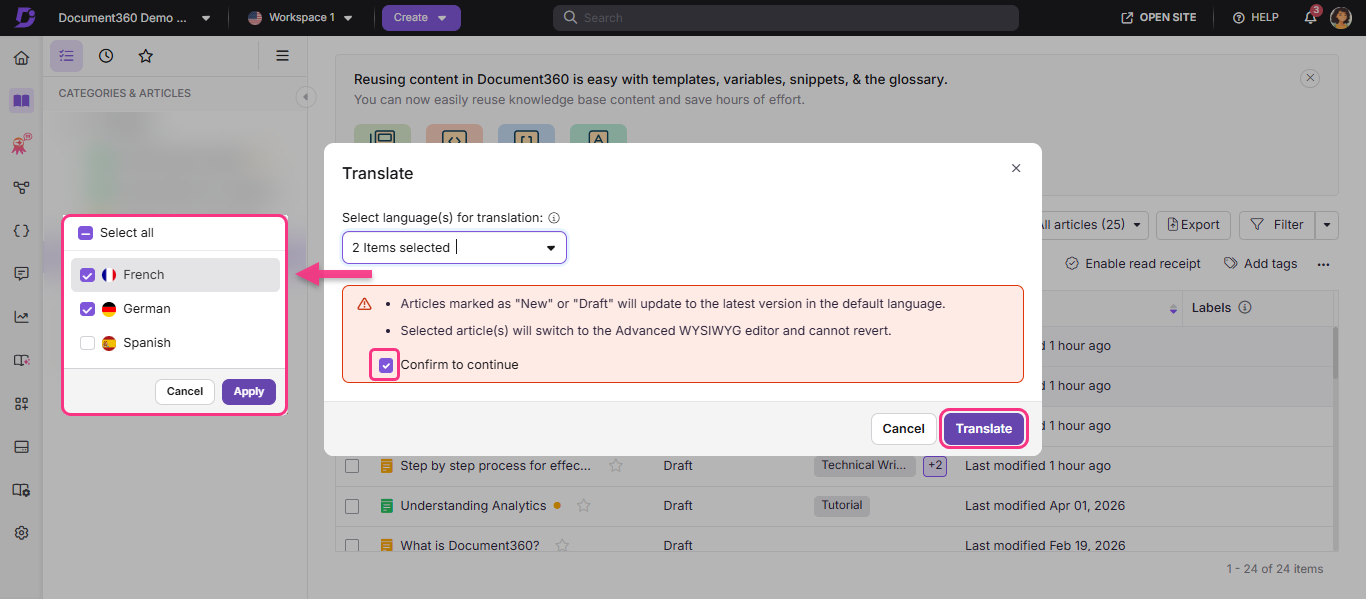This screenshot has width=1366, height=599.
Task: Collapse the Categories & Articles panel
Action: [x=306, y=97]
